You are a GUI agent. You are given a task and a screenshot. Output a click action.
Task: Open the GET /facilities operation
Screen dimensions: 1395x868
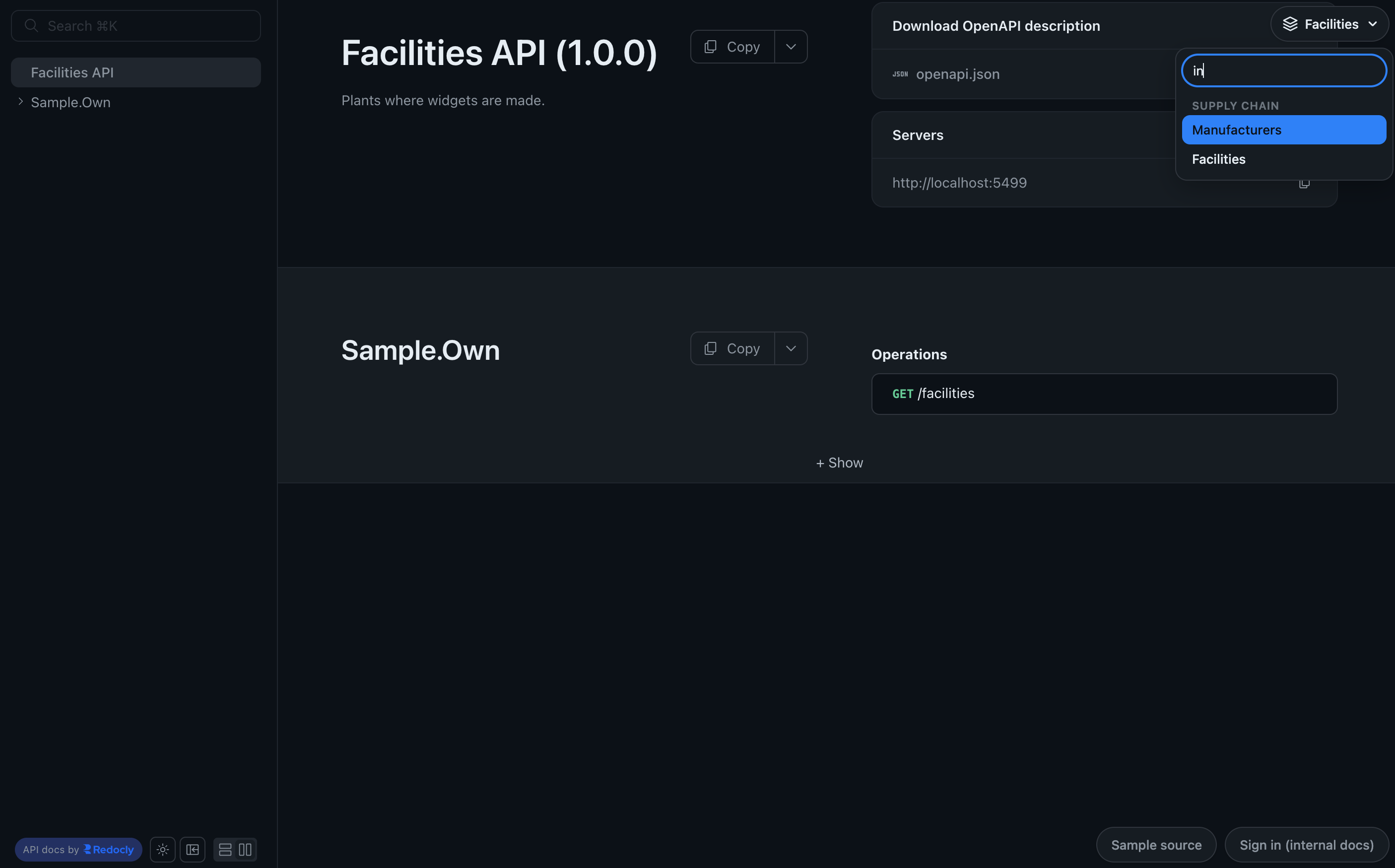[x=1105, y=394]
